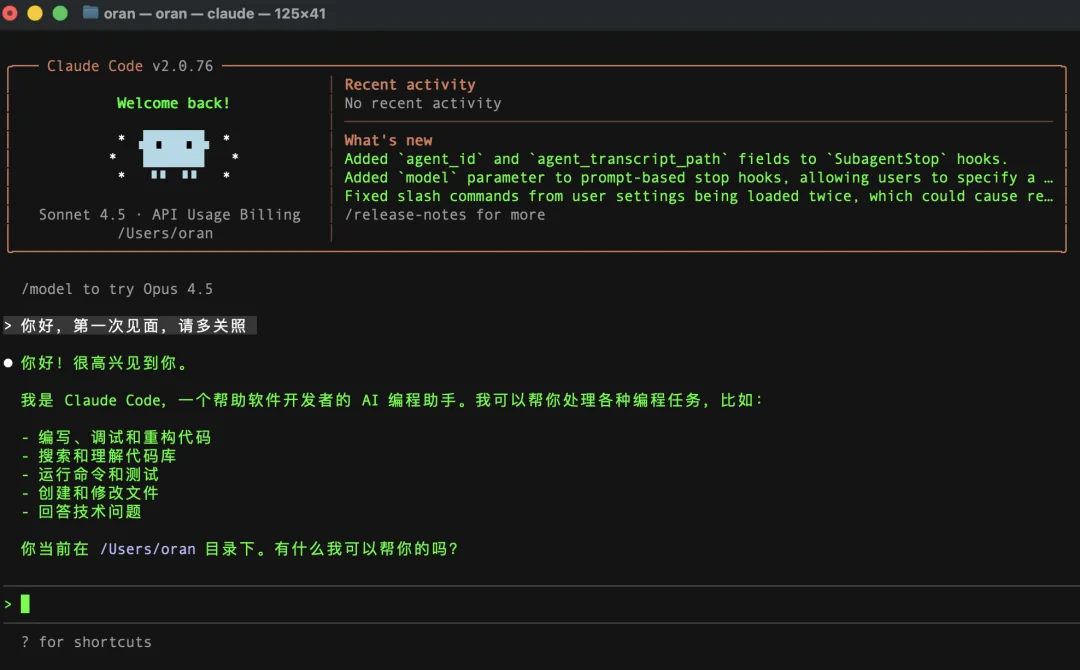
Task: Click the green block cursor in the input line
Action: 23,603
